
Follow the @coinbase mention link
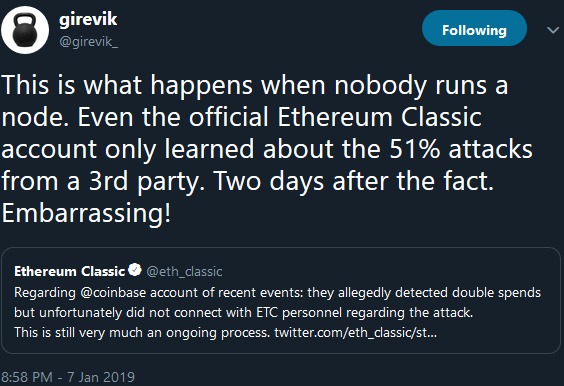coord(113,292)
